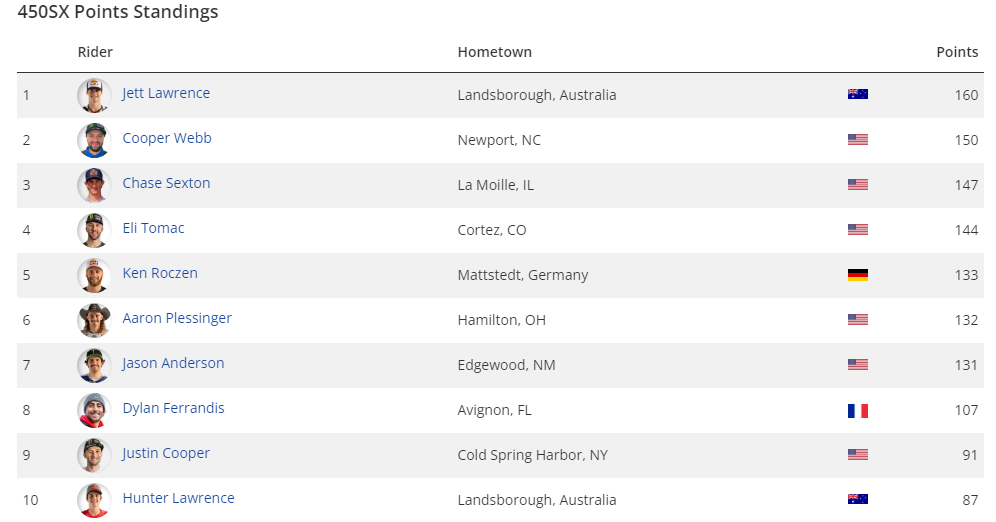Click Cooper Webb's profile photo

coord(93,140)
